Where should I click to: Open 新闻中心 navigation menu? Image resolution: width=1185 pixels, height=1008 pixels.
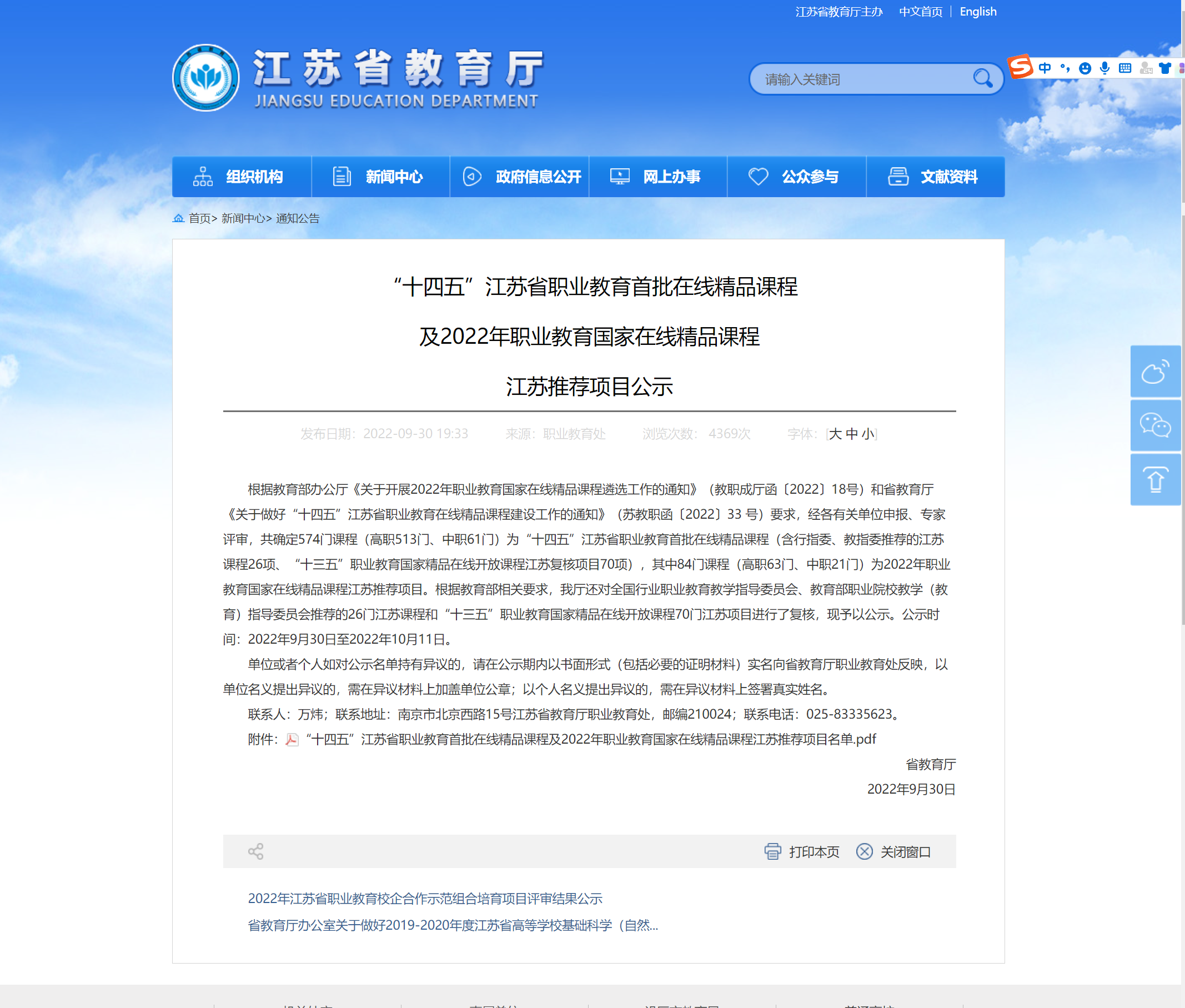coord(380,177)
